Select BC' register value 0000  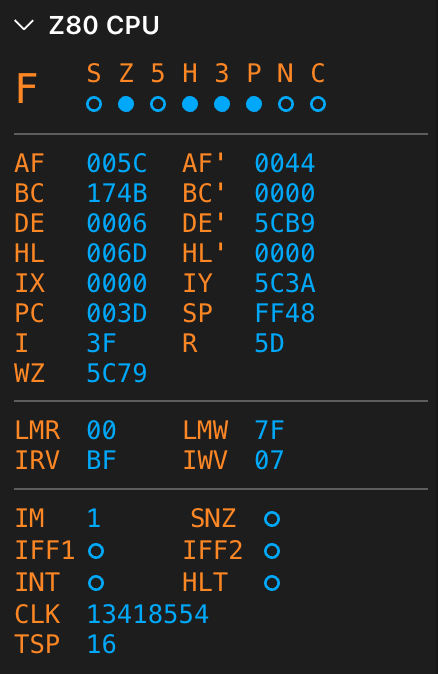[285, 193]
